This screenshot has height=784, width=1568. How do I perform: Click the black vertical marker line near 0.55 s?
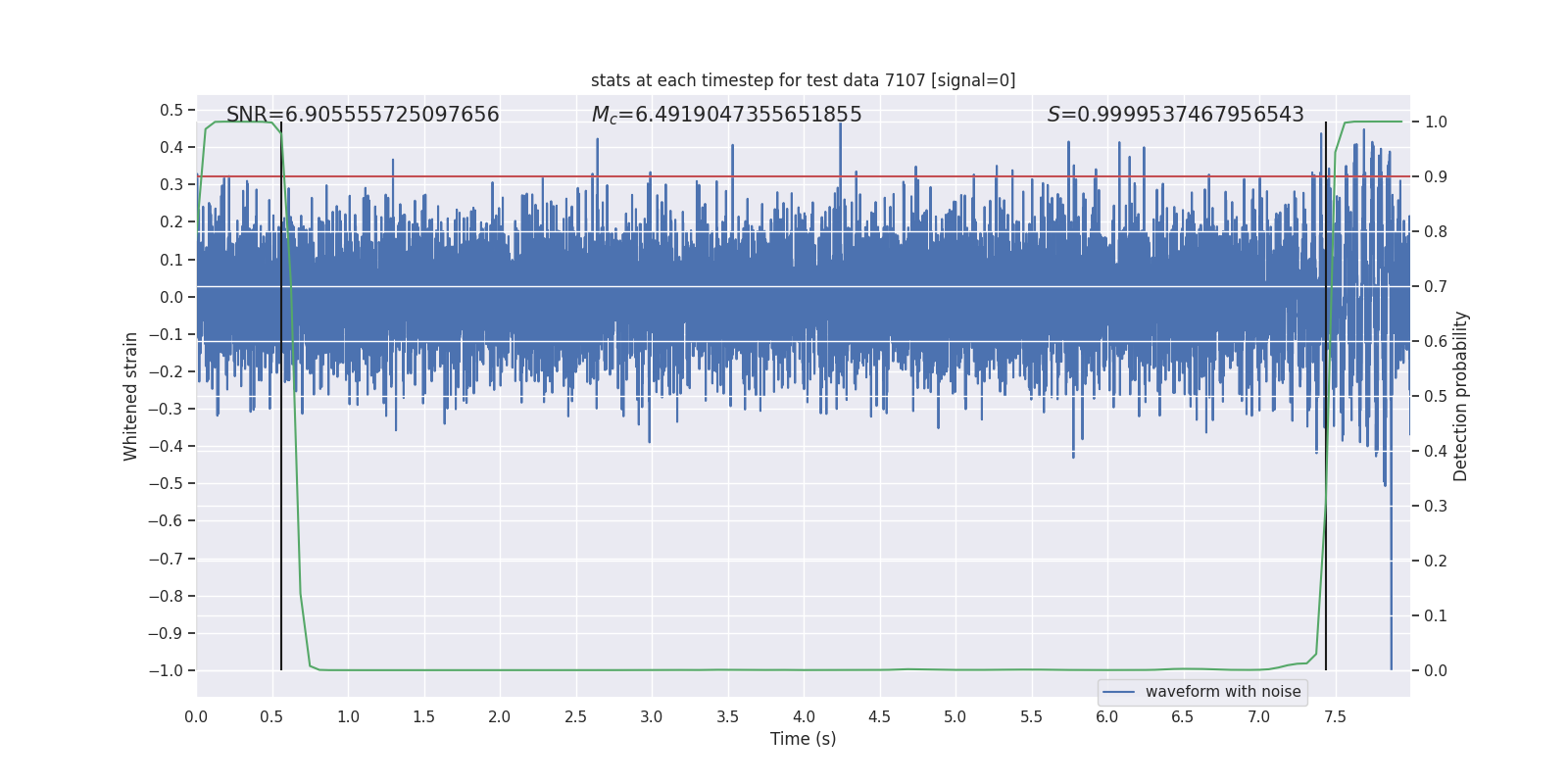[281, 396]
